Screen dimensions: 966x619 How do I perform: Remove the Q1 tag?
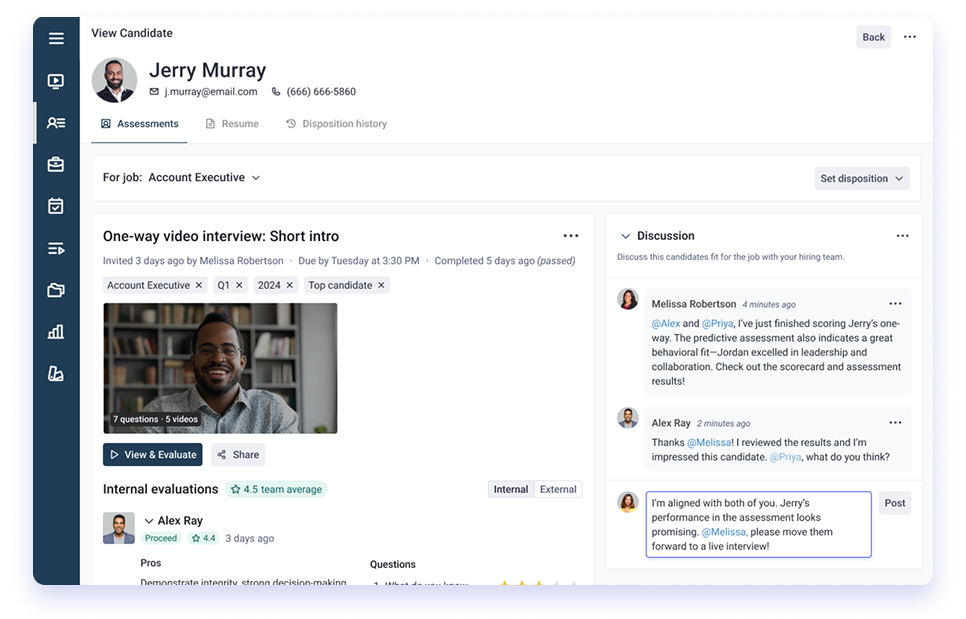[239, 285]
